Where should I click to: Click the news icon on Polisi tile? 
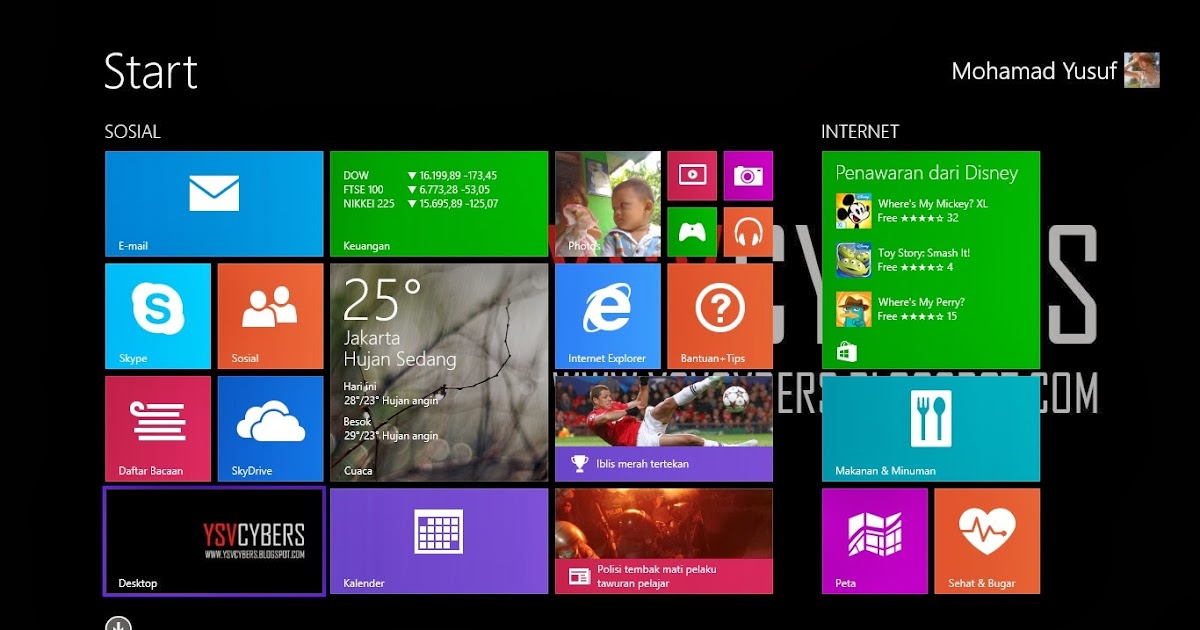click(x=579, y=575)
